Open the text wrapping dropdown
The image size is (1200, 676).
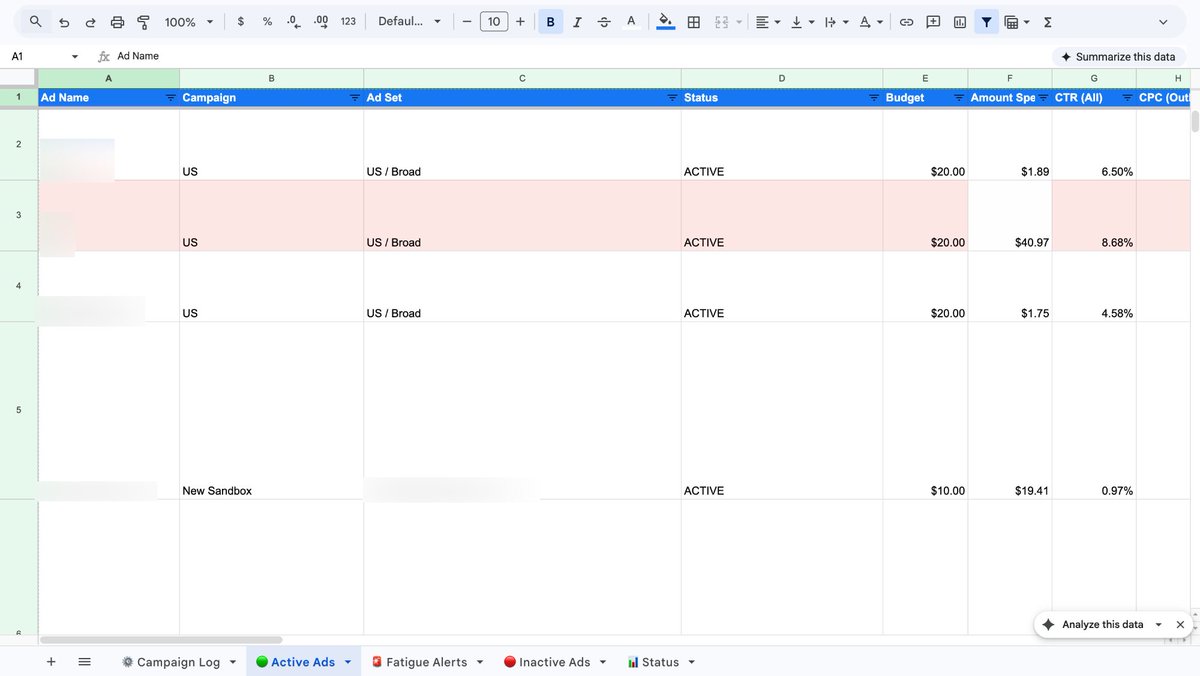[x=836, y=21]
